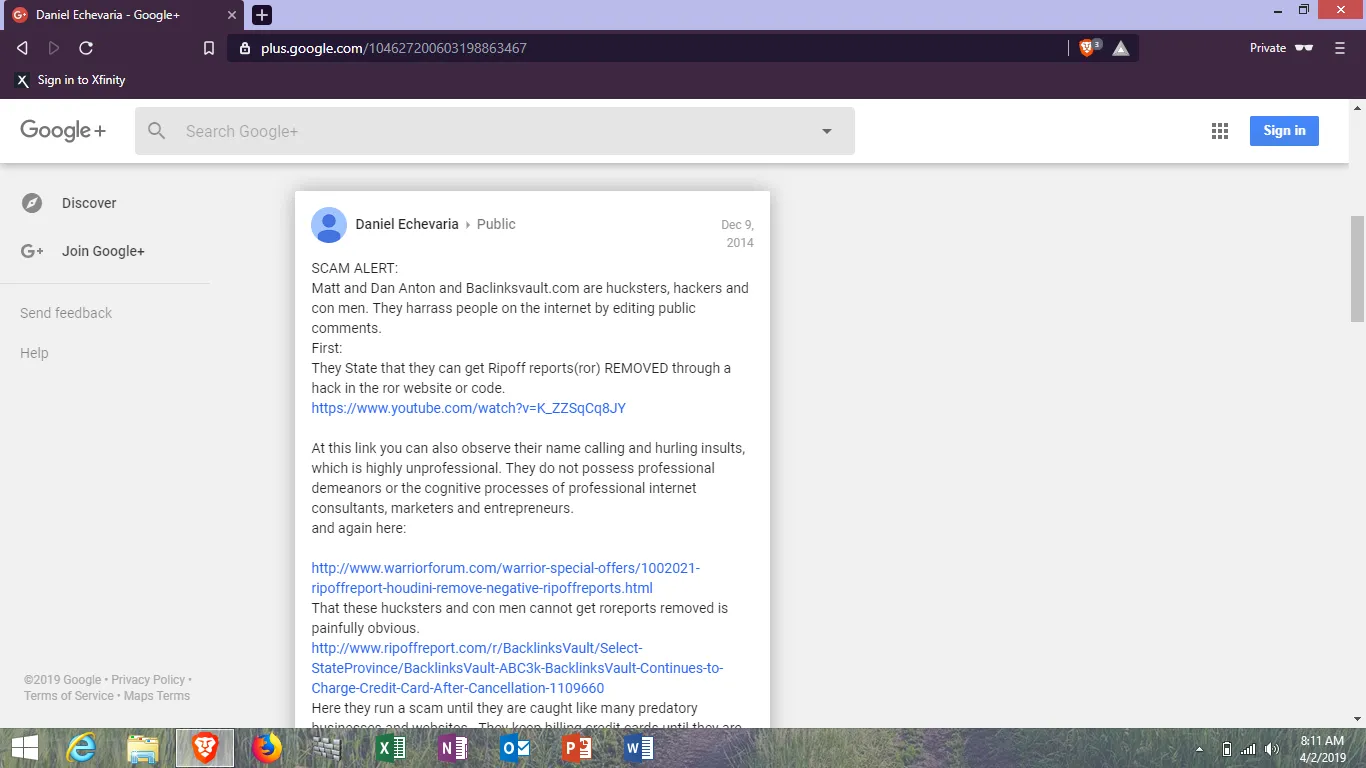
Task: Launch Firefox from the taskbar
Action: pyautogui.click(x=267, y=748)
